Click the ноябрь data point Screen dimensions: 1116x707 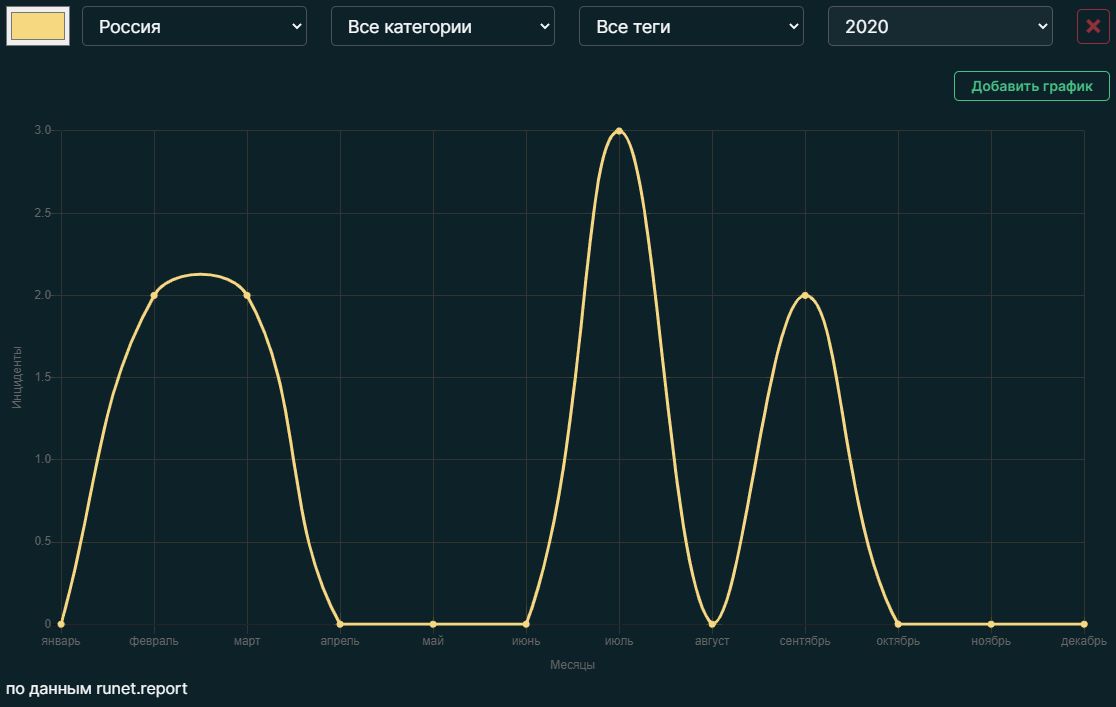(991, 624)
